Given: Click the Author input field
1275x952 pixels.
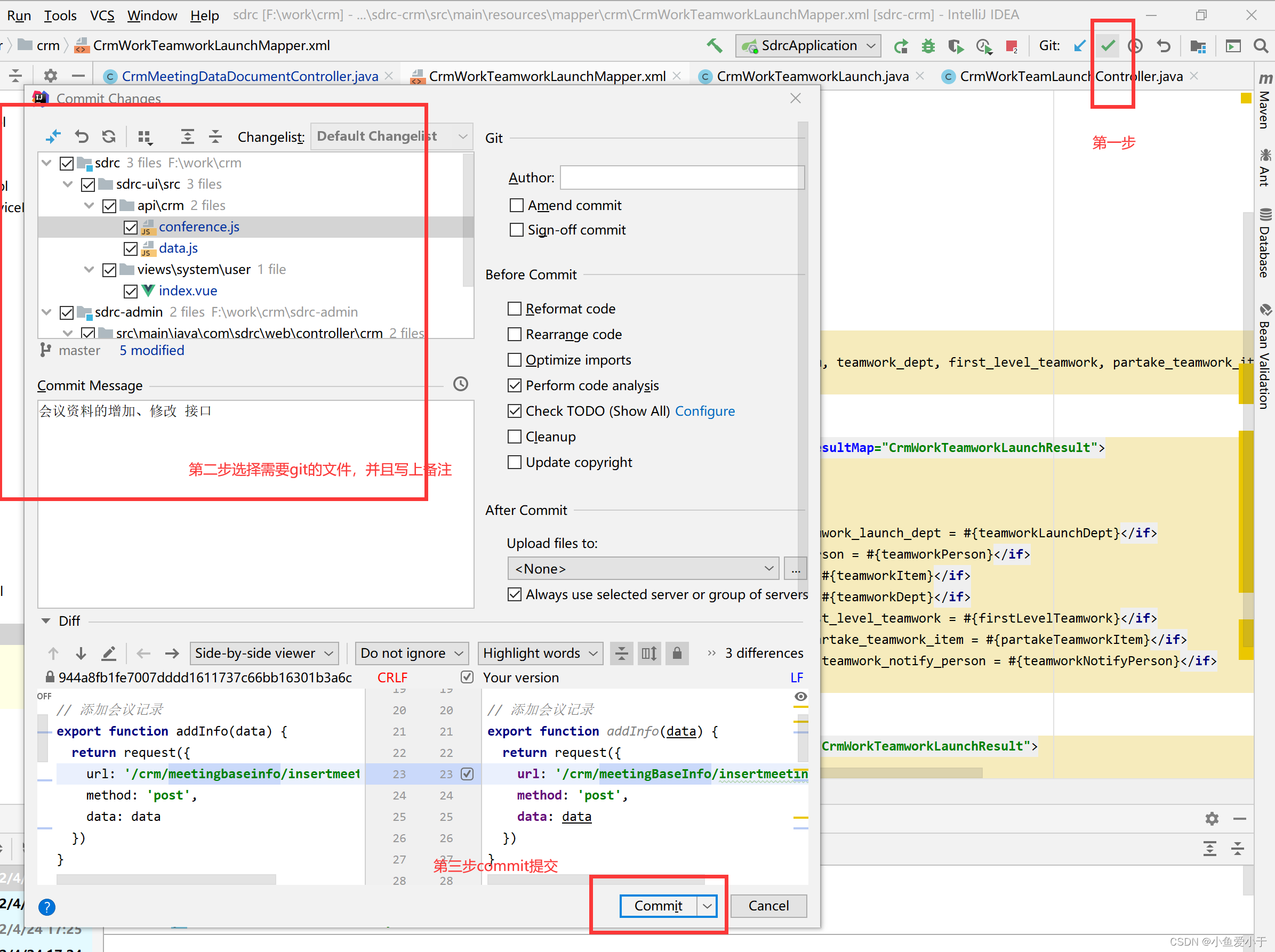Looking at the screenshot, I should tap(682, 178).
